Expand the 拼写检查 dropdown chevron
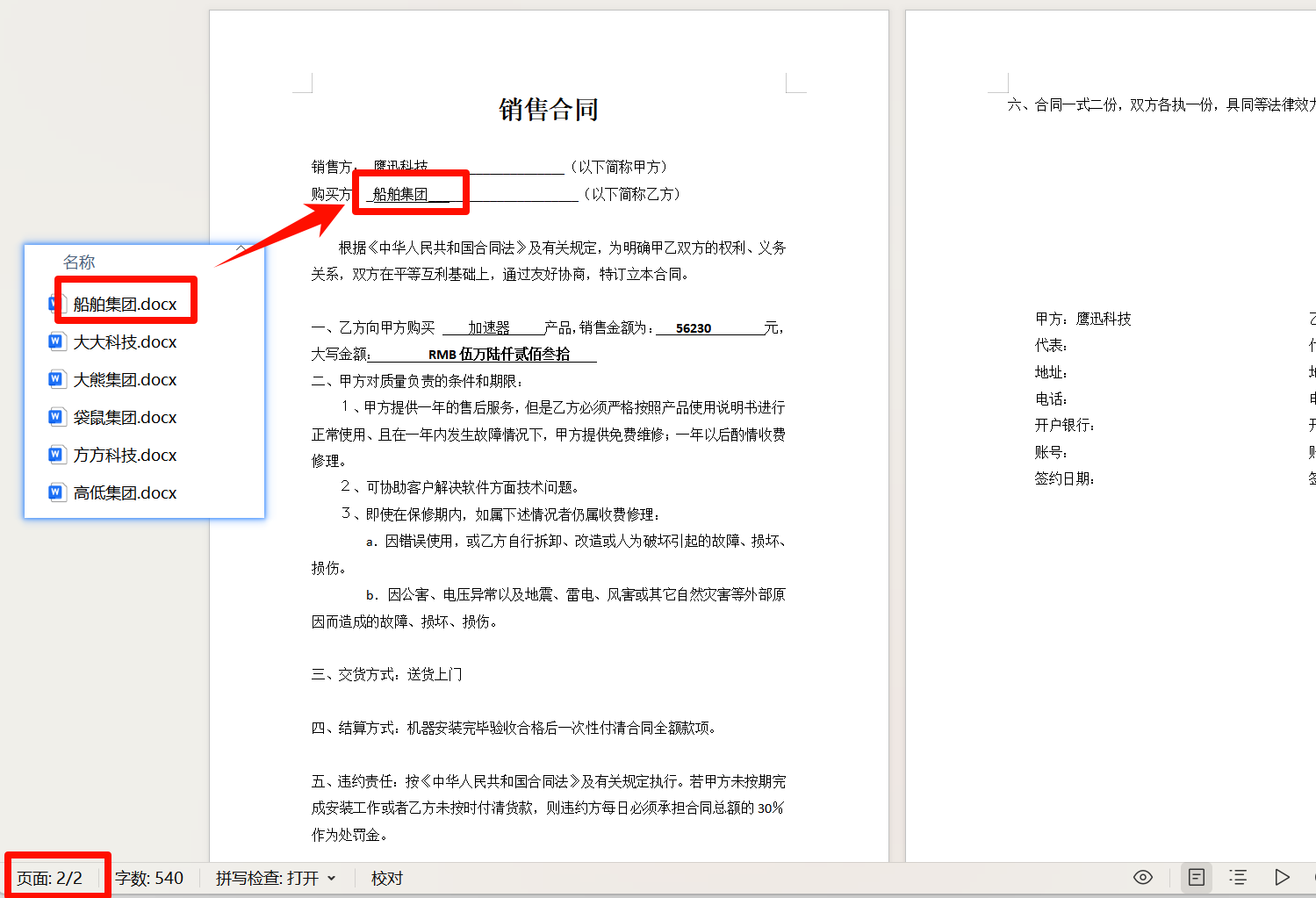 [331, 877]
